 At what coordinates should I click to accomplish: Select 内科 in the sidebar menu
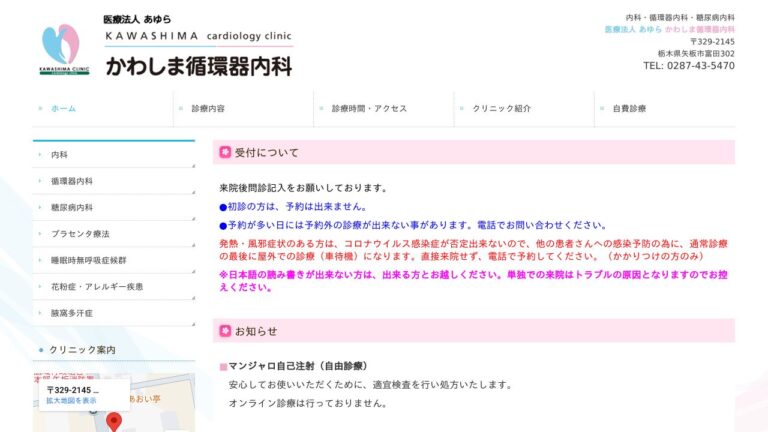click(114, 155)
